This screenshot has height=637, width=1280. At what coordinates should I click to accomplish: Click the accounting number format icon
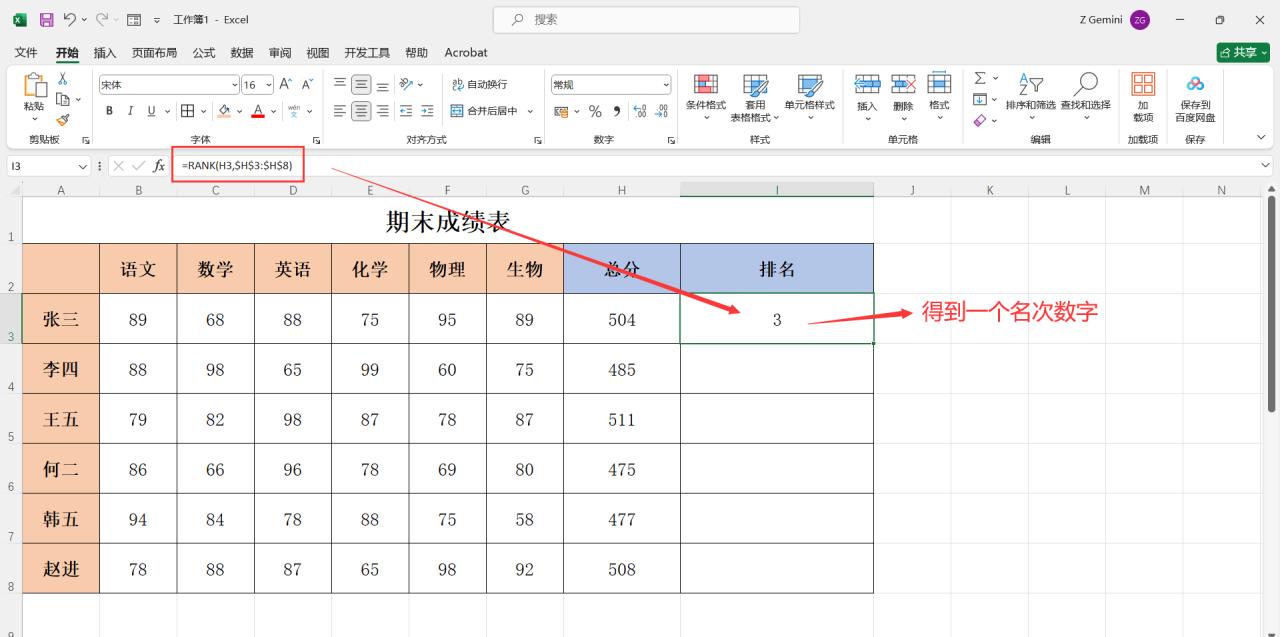coord(561,111)
